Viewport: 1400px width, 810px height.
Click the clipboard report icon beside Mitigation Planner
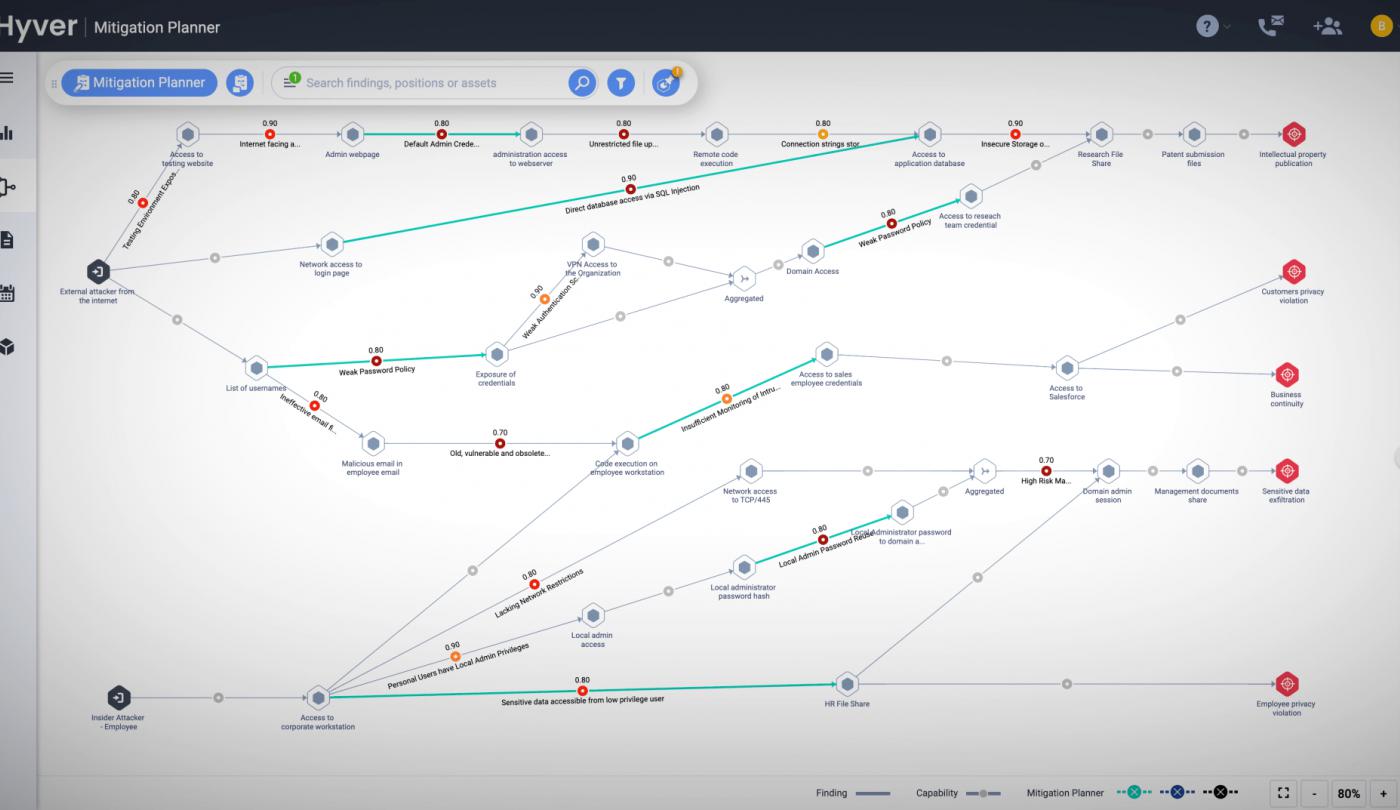pos(239,83)
